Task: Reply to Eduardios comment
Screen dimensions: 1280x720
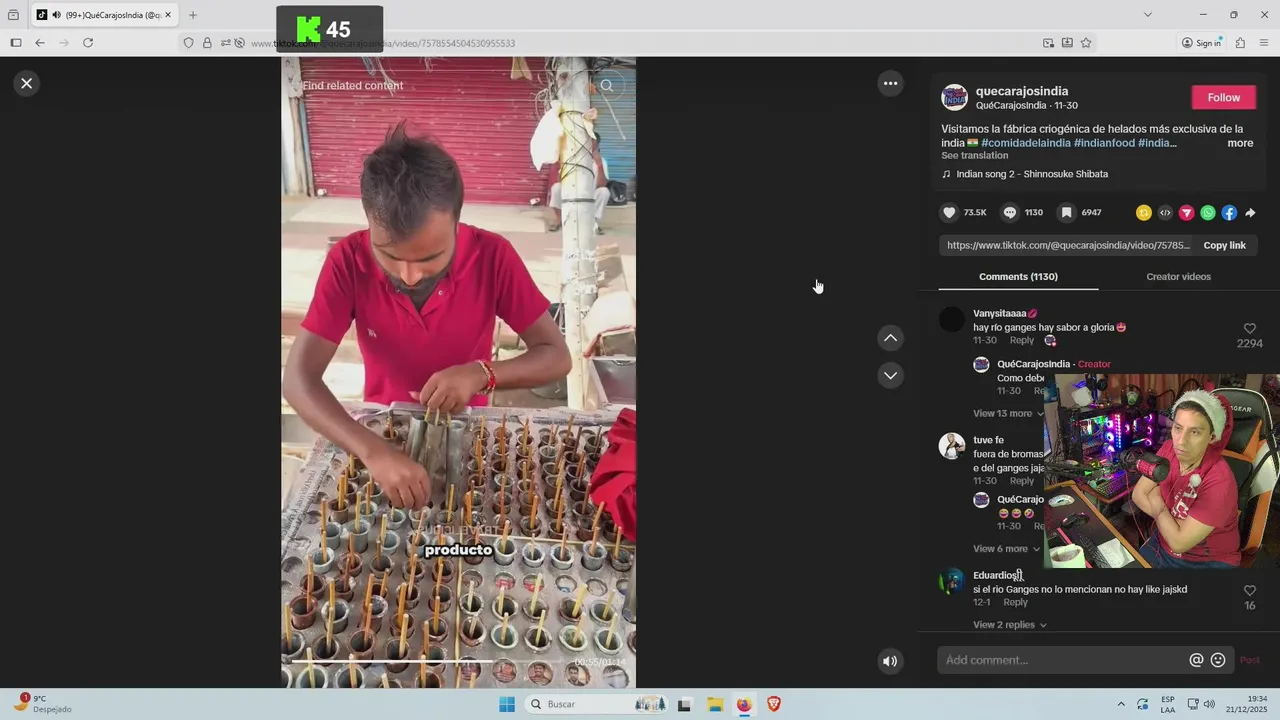Action: point(1015,603)
